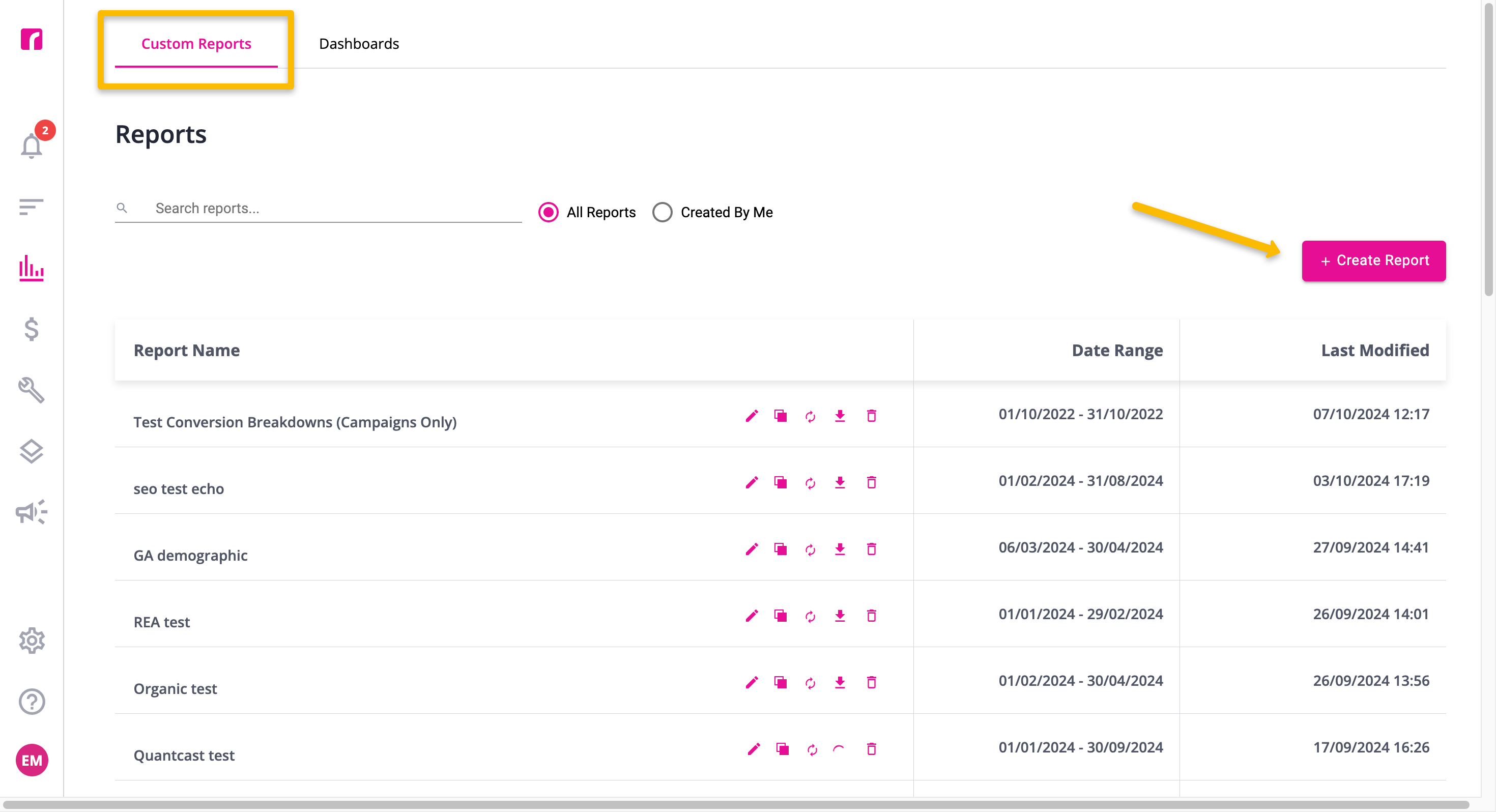Open the Organic test report name
Viewport: 1496px width, 812px height.
(175, 689)
